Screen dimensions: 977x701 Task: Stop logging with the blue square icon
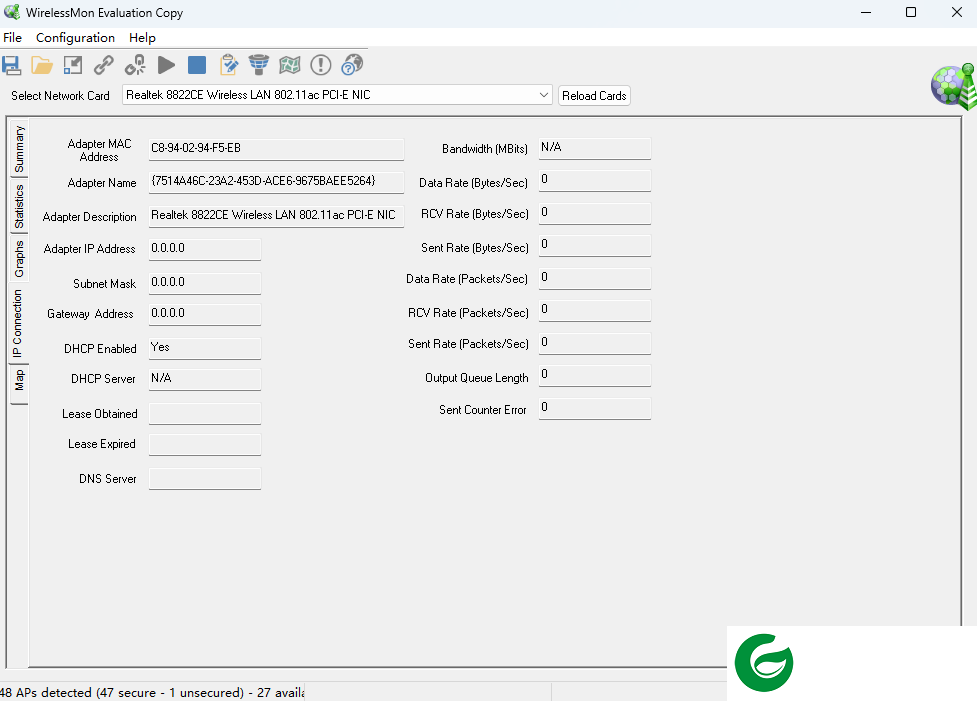click(197, 65)
